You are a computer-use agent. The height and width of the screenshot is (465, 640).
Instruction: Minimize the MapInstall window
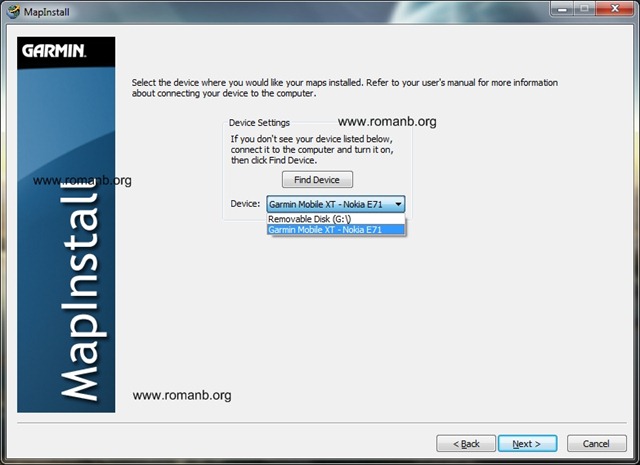pos(562,9)
